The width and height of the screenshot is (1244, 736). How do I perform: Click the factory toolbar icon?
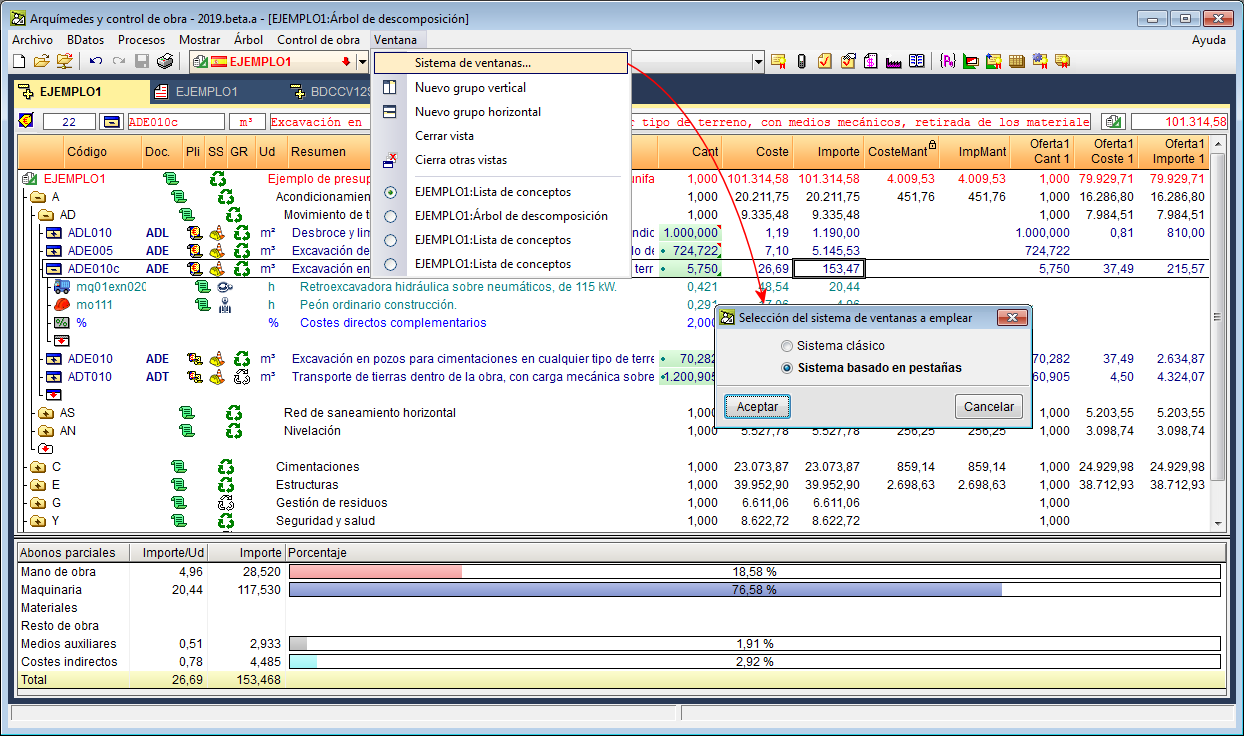894,62
